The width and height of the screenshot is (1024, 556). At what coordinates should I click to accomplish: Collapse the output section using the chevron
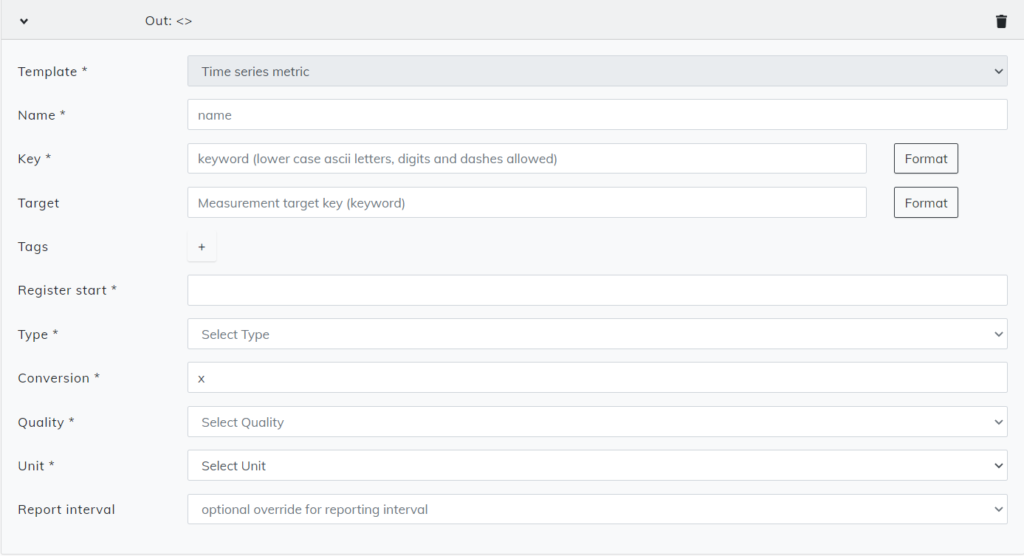24,22
